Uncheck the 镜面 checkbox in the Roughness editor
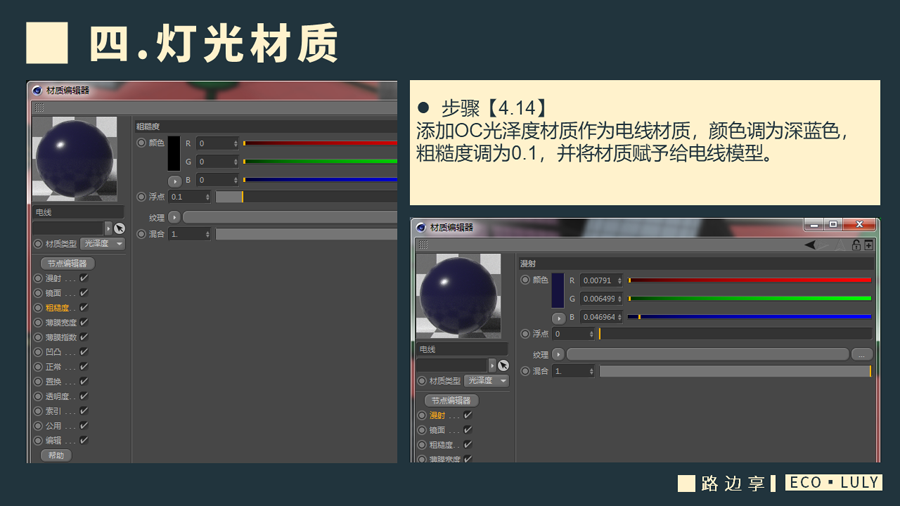This screenshot has width=900, height=506. click(x=84, y=293)
